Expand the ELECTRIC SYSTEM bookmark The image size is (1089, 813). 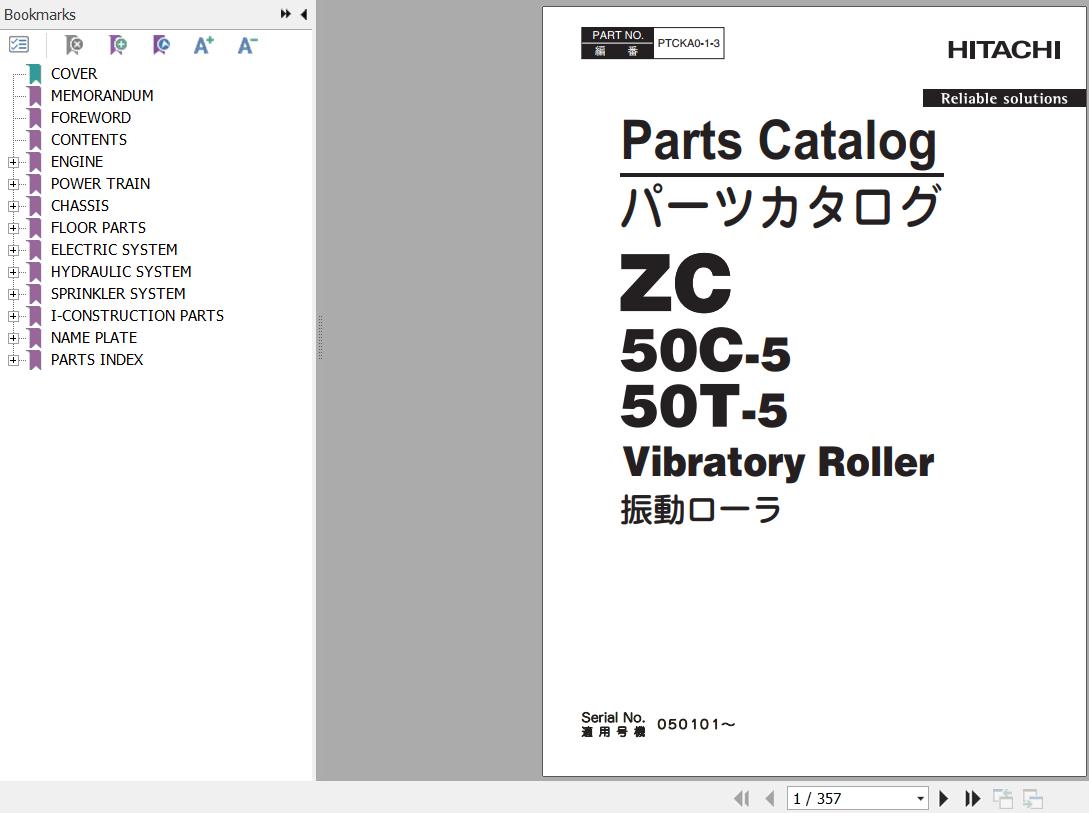(x=13, y=250)
